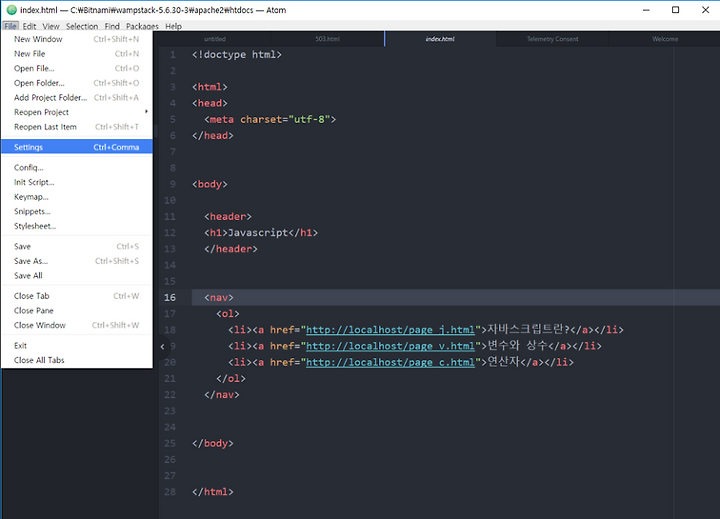Switch to the Welcome tab

tap(664, 39)
